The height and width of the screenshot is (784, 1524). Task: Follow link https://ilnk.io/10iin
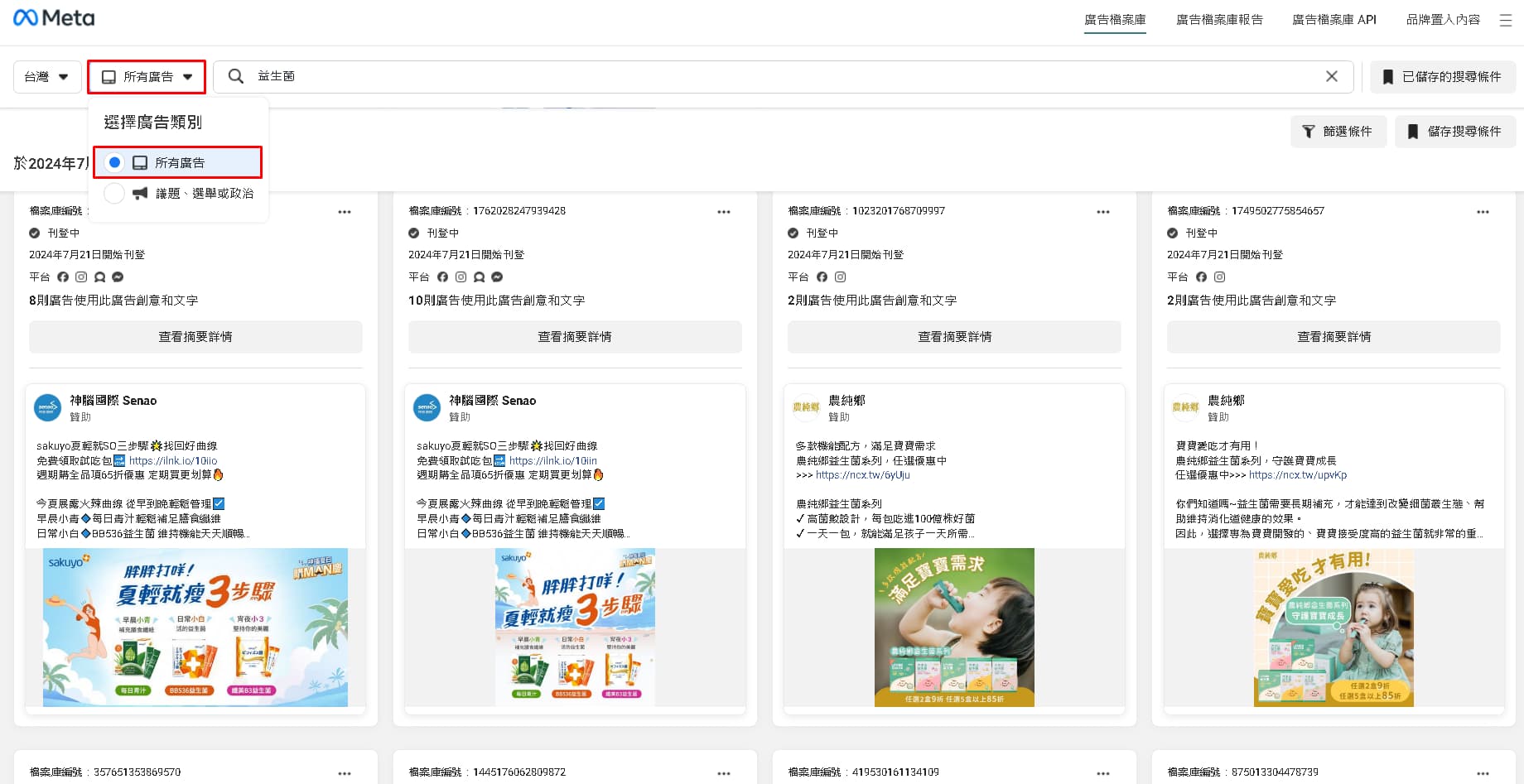(552, 461)
